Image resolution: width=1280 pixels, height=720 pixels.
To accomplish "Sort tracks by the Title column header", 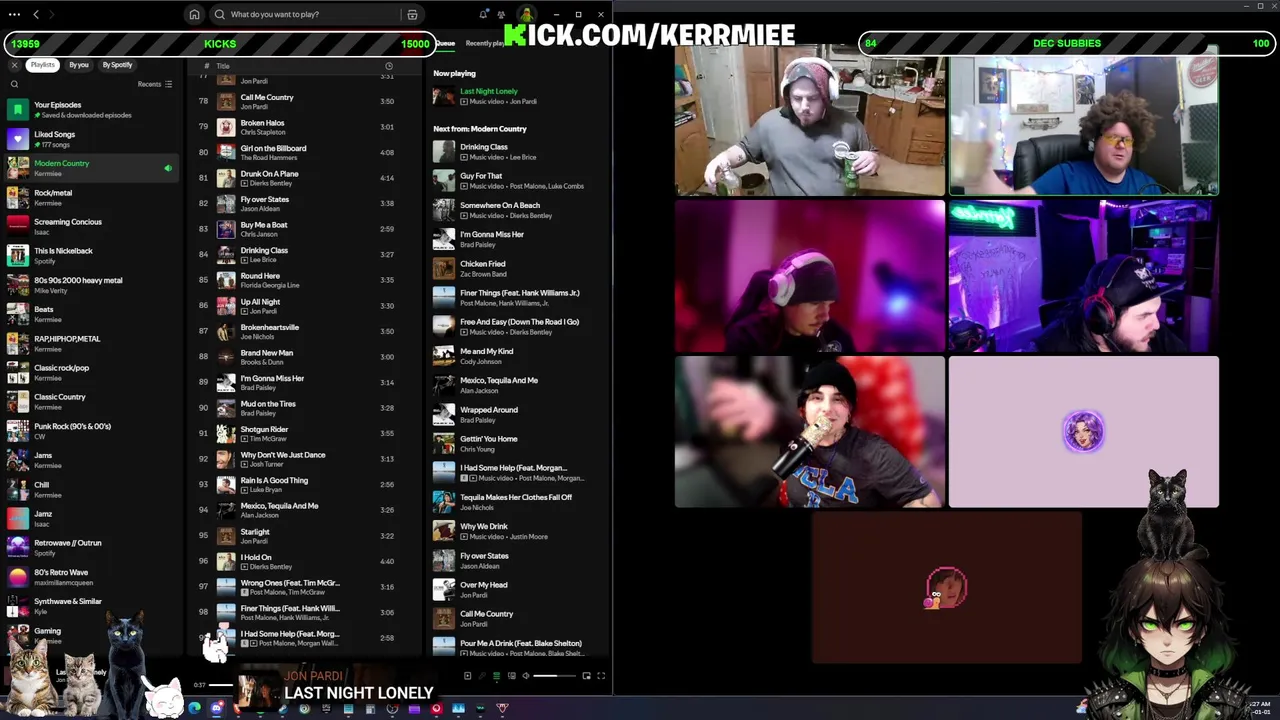I will [223, 66].
